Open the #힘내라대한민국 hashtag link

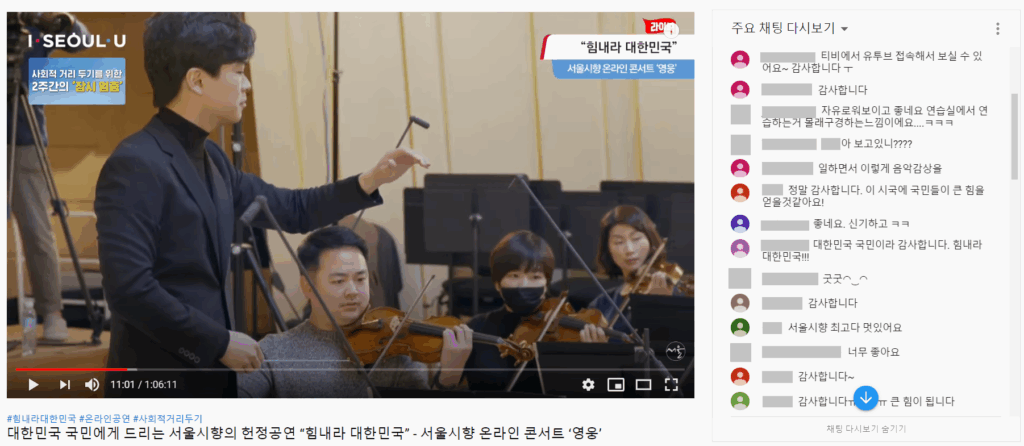click(x=42, y=419)
